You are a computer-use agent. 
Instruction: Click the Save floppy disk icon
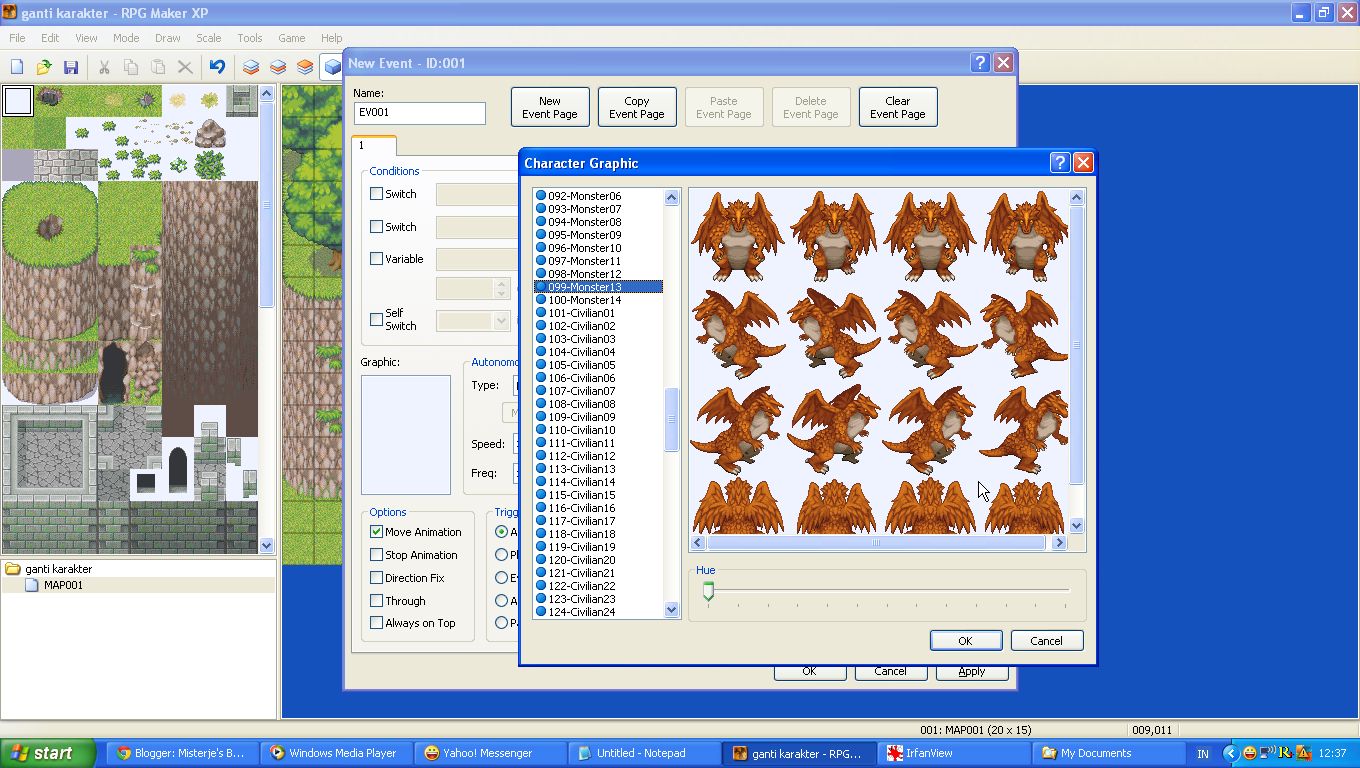click(x=71, y=67)
